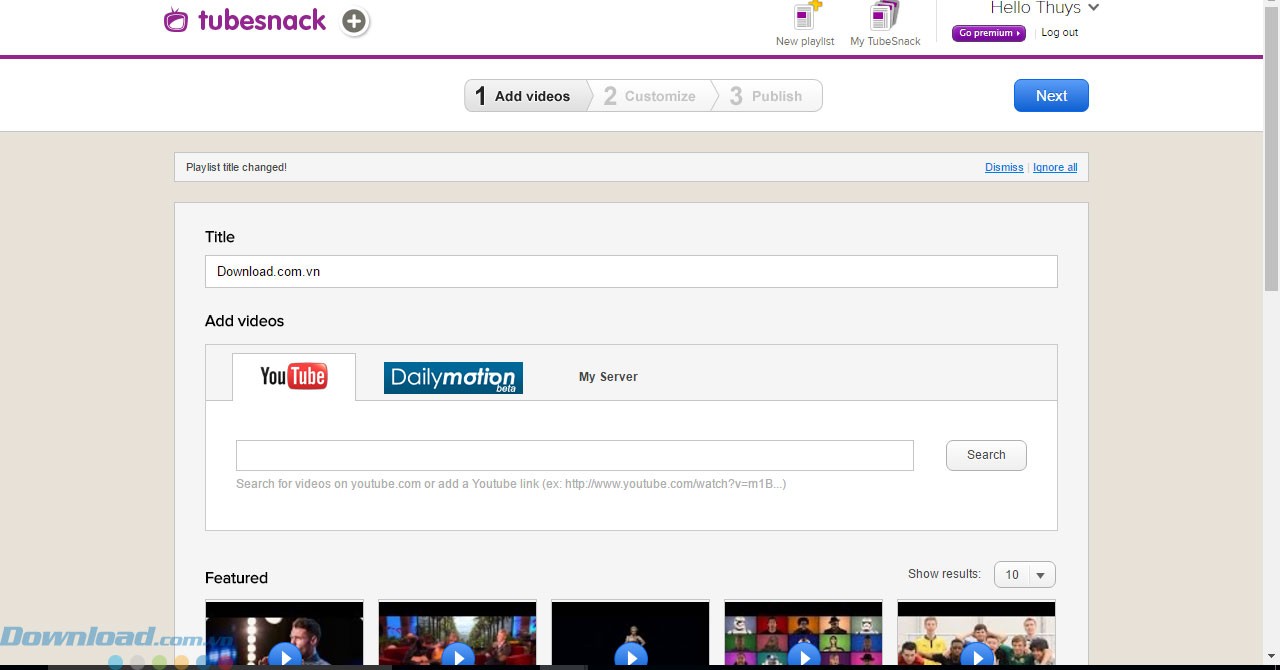Switch to the Dailymotion tab

(453, 378)
